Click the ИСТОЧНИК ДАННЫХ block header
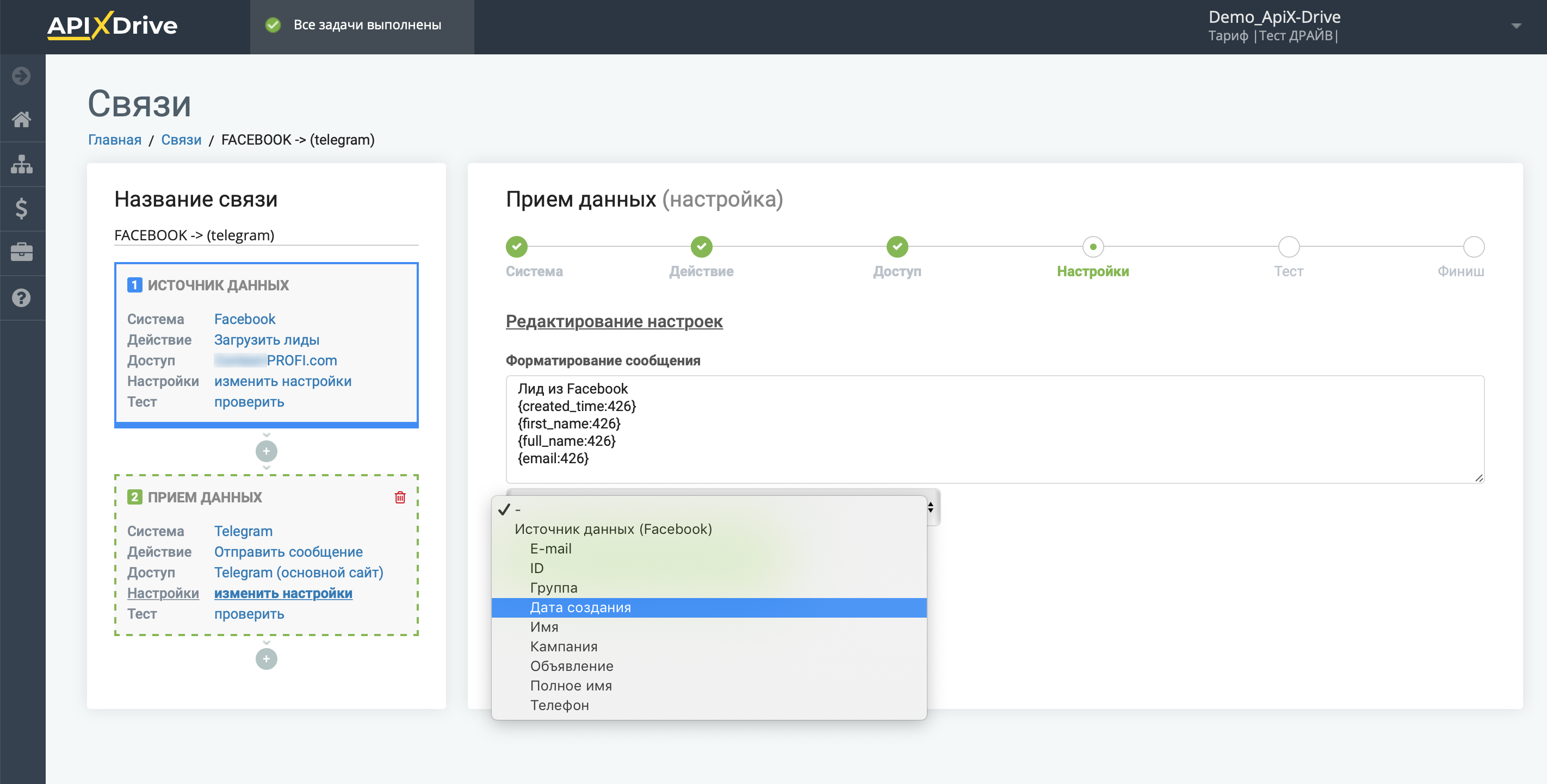Viewport: 1547px width, 784px height. point(218,285)
